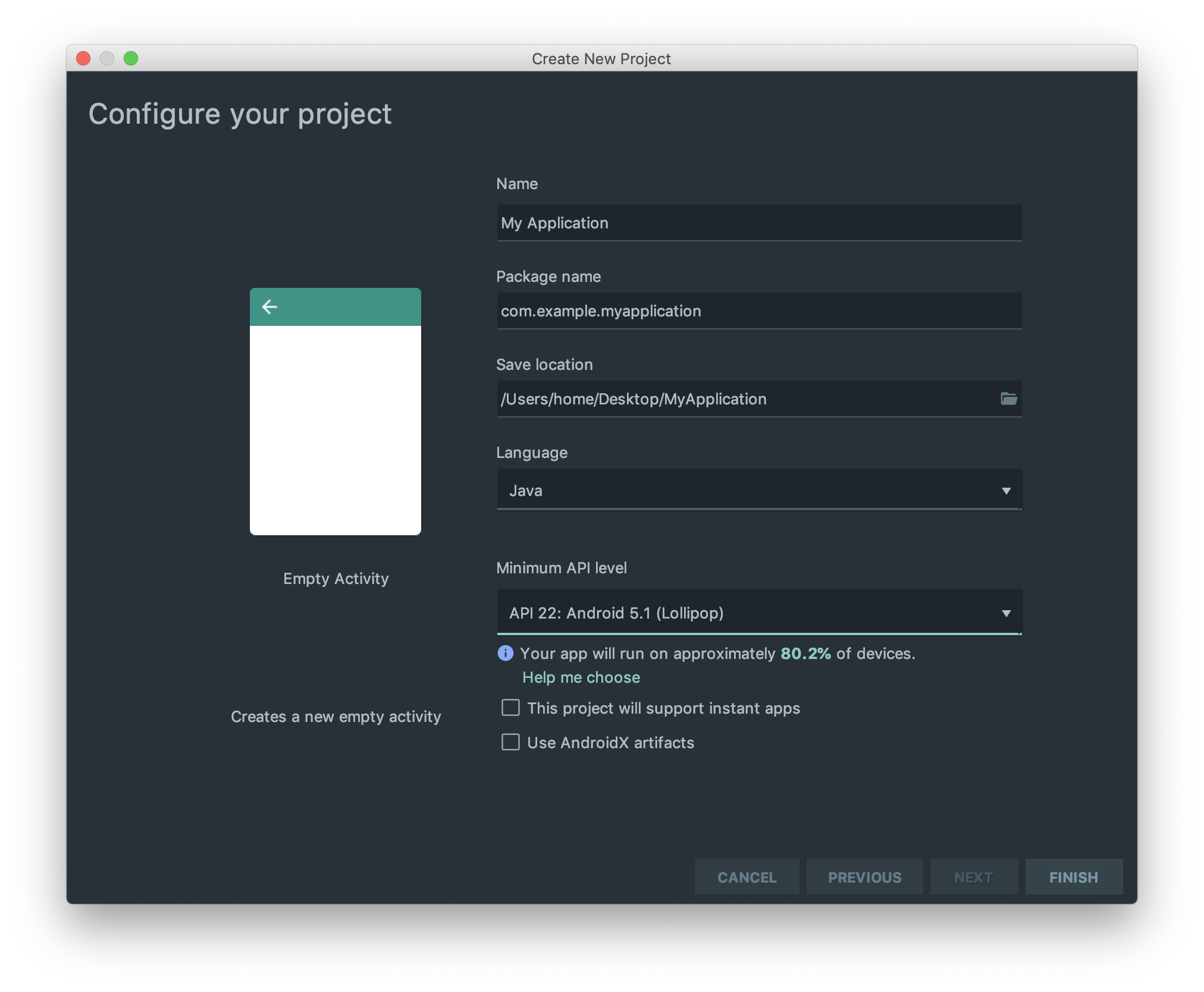Viewport: 1204px width, 992px height.
Task: Edit the Package name field
Action: click(x=758, y=311)
